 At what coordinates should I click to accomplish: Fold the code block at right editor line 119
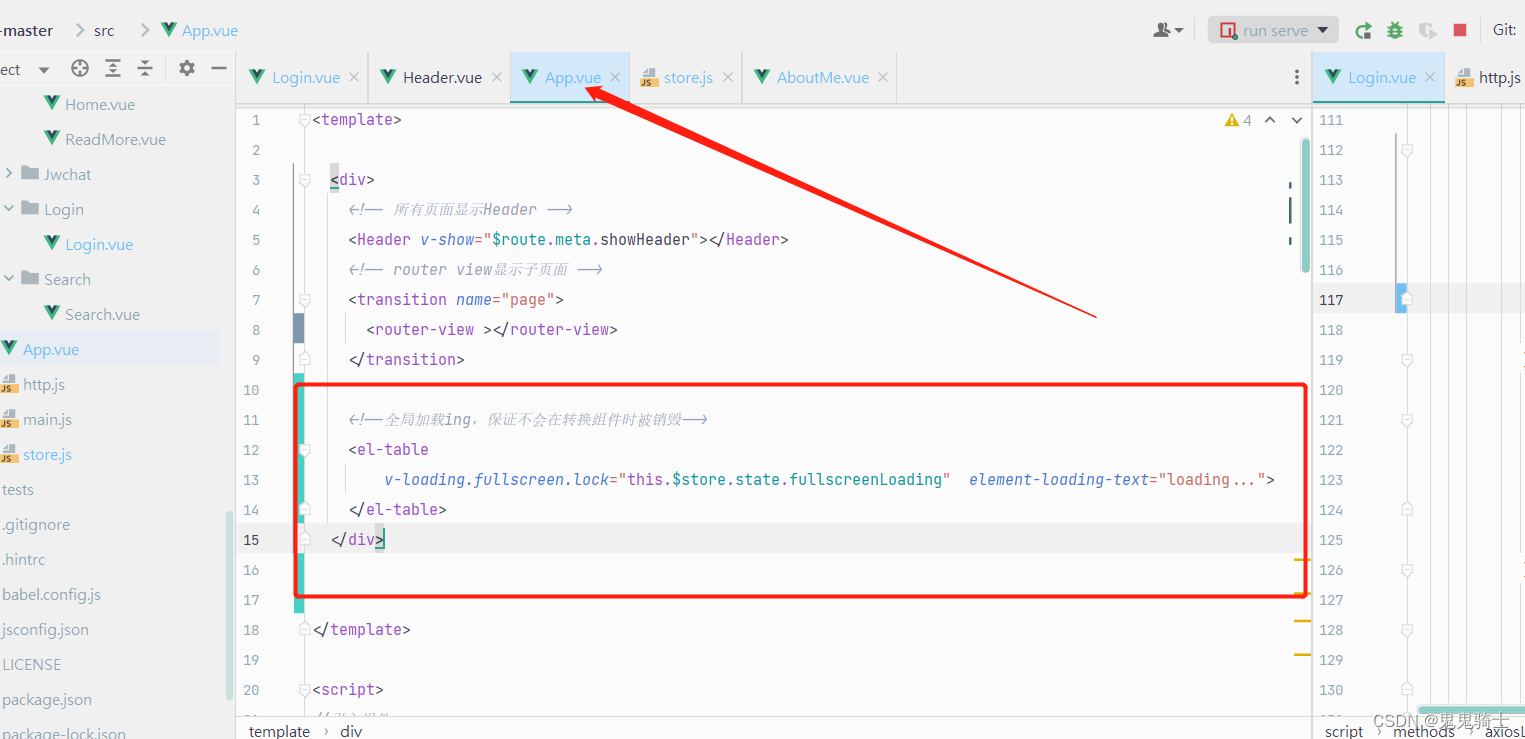pos(1407,360)
